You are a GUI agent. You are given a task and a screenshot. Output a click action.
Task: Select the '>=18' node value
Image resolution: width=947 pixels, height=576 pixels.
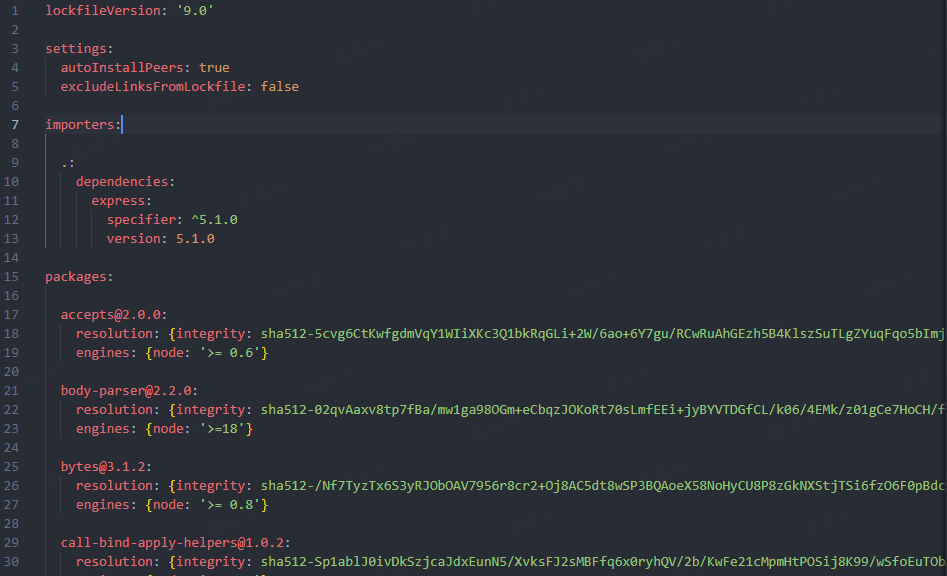click(x=222, y=429)
